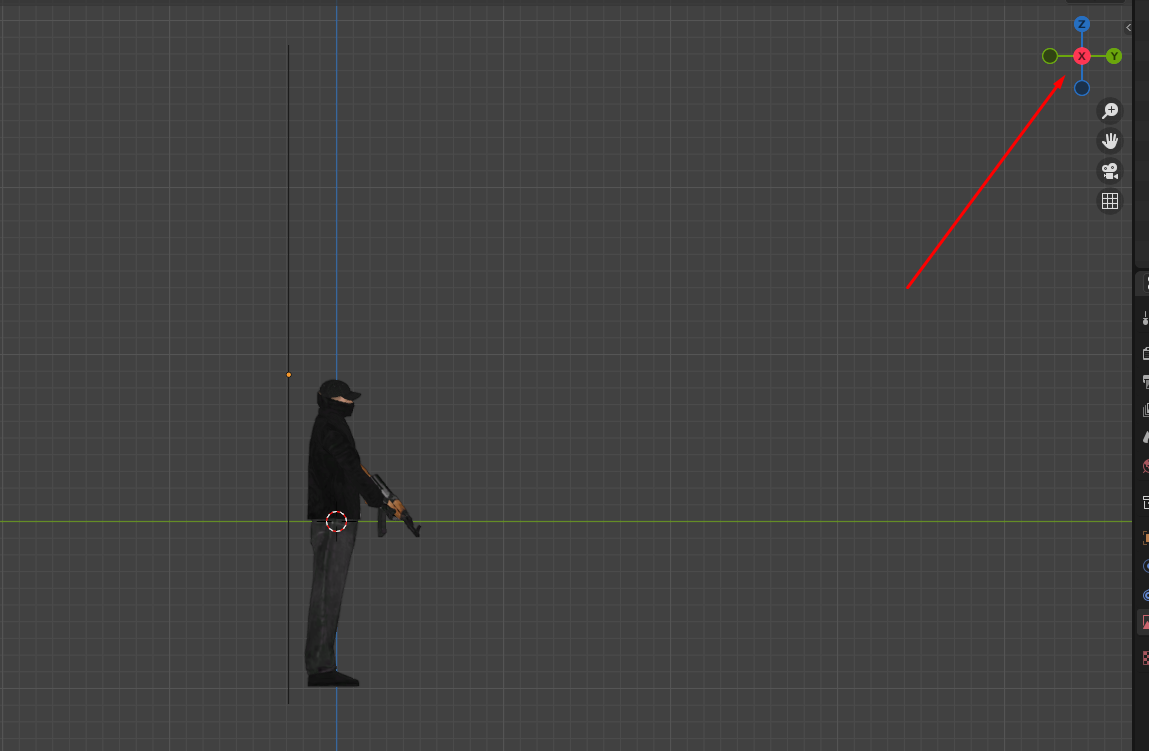The image size is (1149, 751).
Task: Switch to the Output properties tab
Action: 1145,381
